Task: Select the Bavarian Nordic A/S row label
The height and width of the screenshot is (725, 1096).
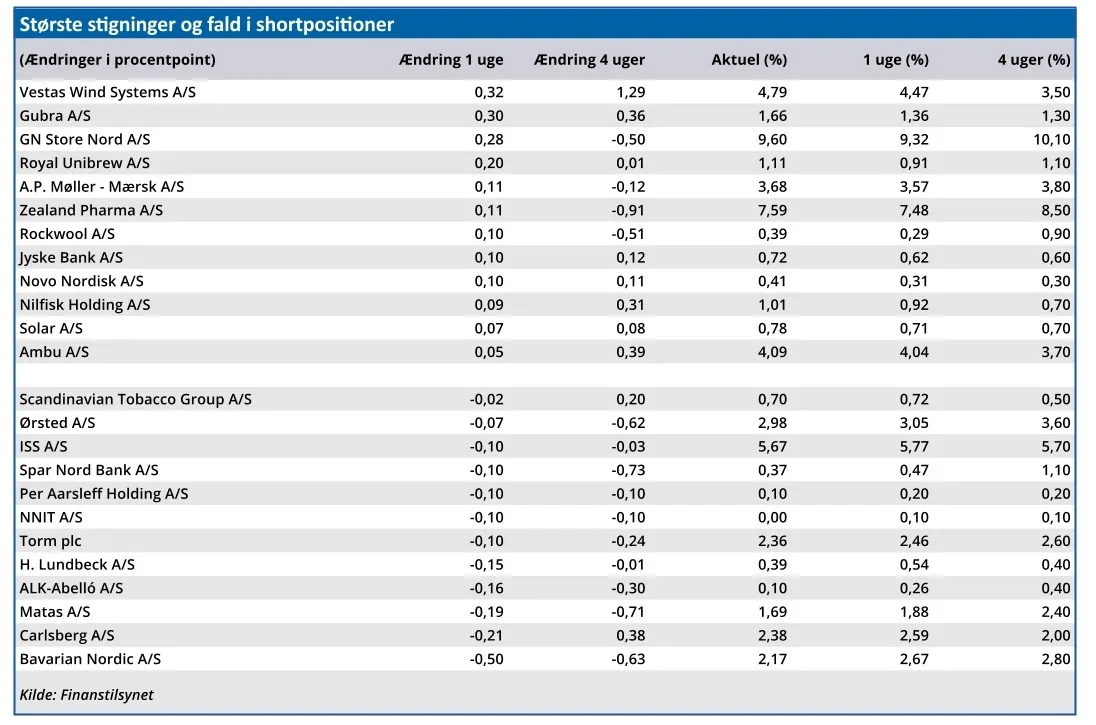Action: point(90,659)
